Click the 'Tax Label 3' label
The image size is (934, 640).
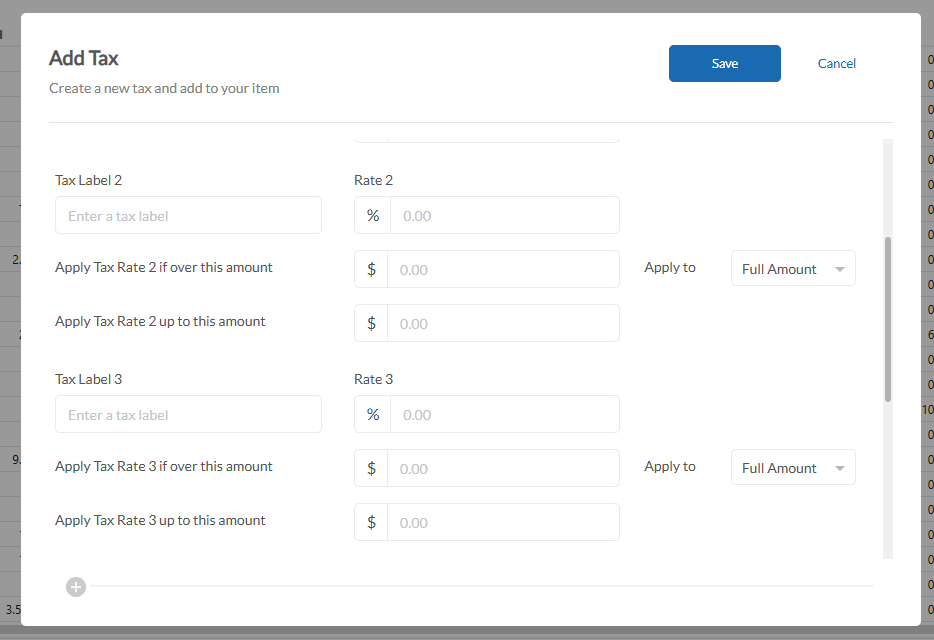click(88, 379)
